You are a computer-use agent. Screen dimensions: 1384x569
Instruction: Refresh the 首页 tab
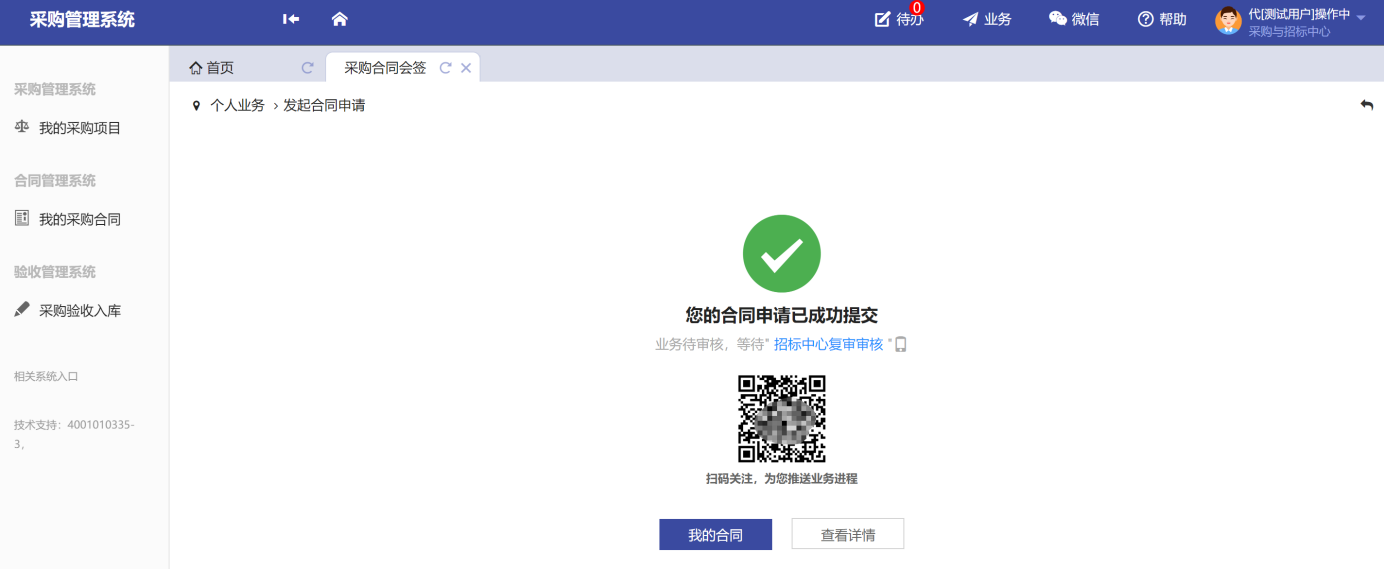click(x=308, y=68)
